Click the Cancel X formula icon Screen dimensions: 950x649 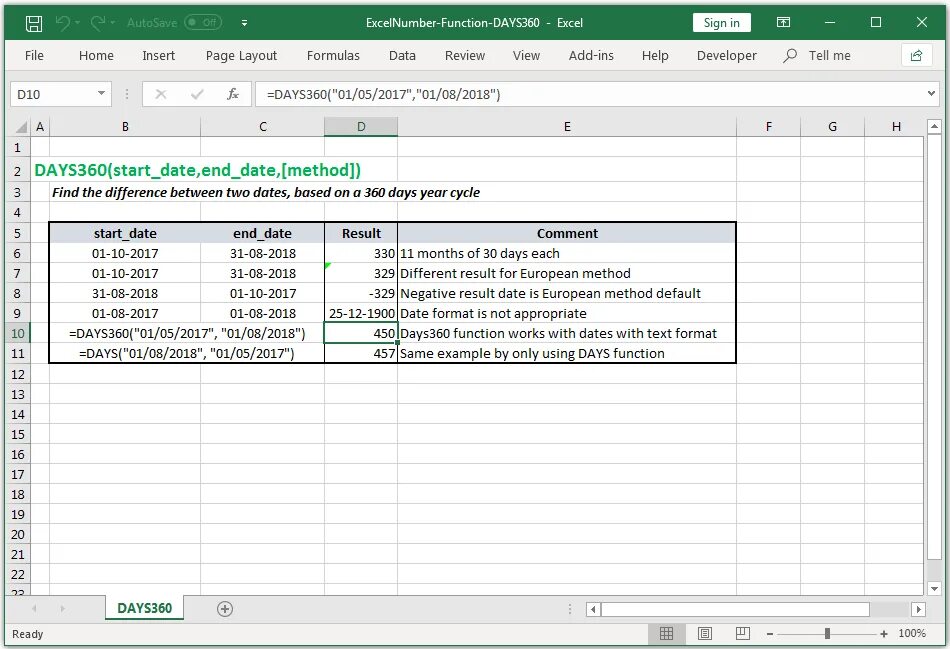click(x=161, y=95)
